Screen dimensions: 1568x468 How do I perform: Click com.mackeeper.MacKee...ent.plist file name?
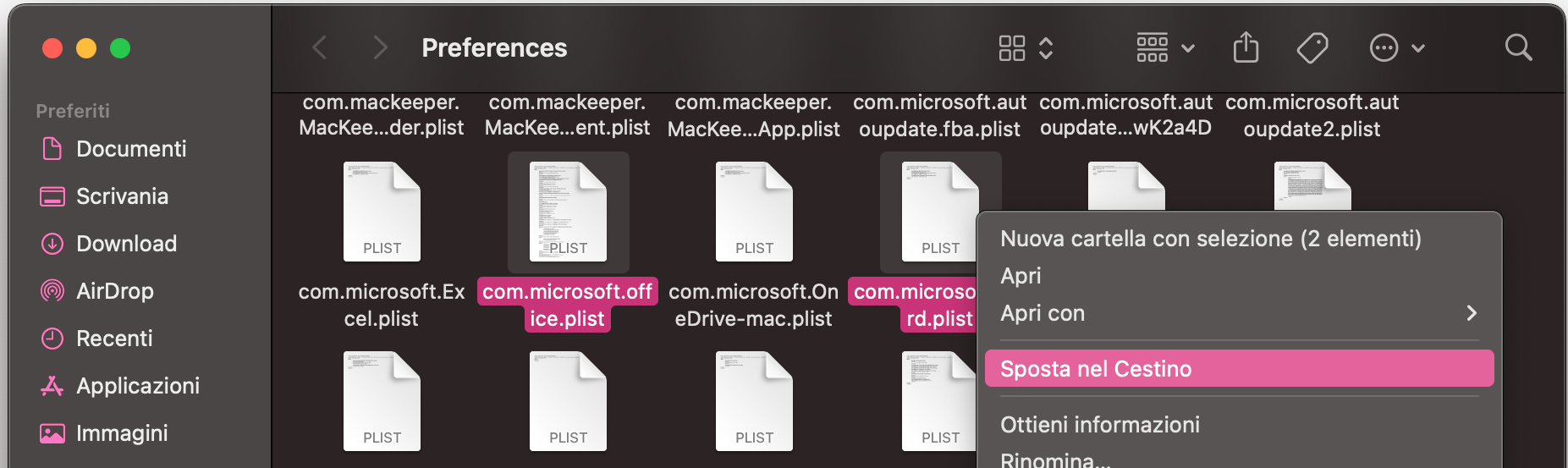click(568, 115)
